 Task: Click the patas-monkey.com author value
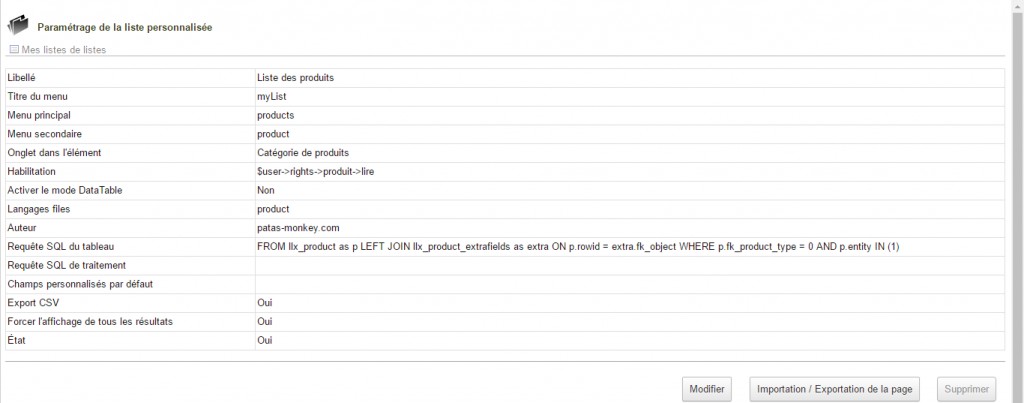pos(298,228)
